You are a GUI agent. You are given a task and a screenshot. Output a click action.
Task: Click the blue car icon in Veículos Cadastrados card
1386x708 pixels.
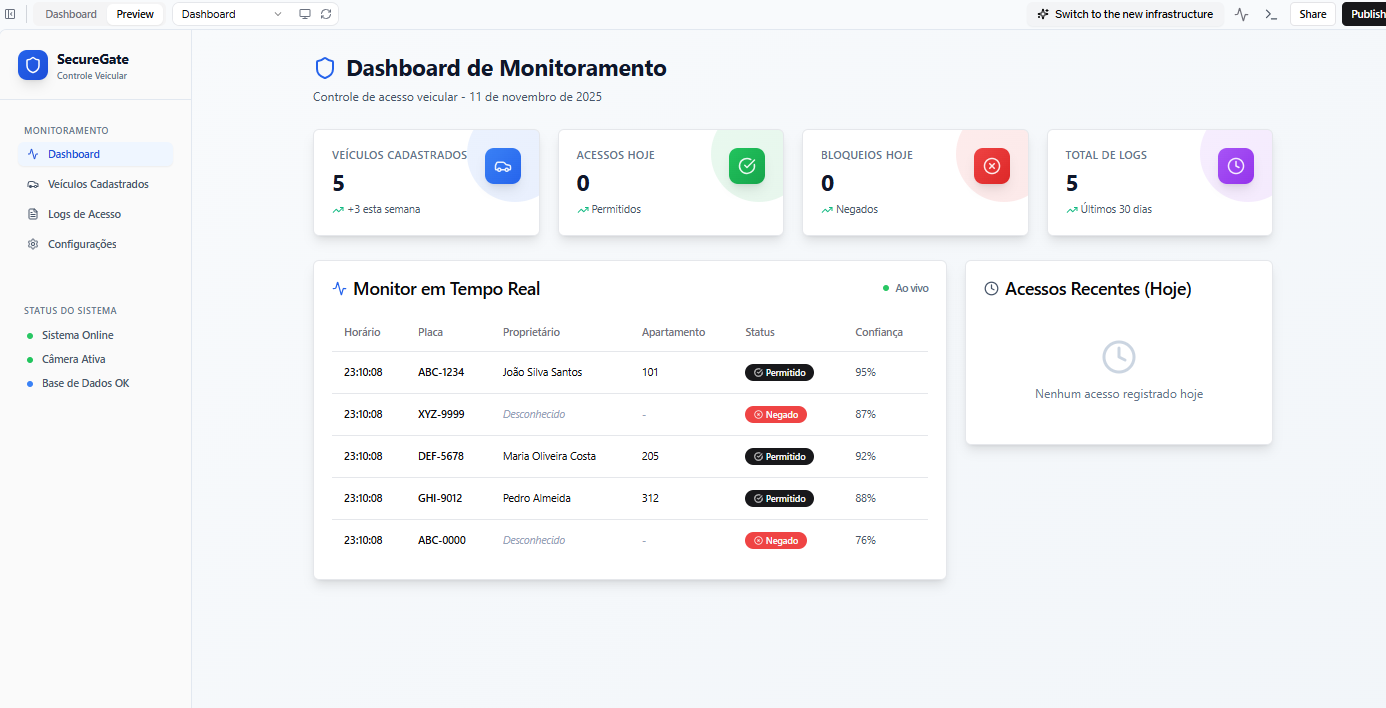pyautogui.click(x=503, y=166)
